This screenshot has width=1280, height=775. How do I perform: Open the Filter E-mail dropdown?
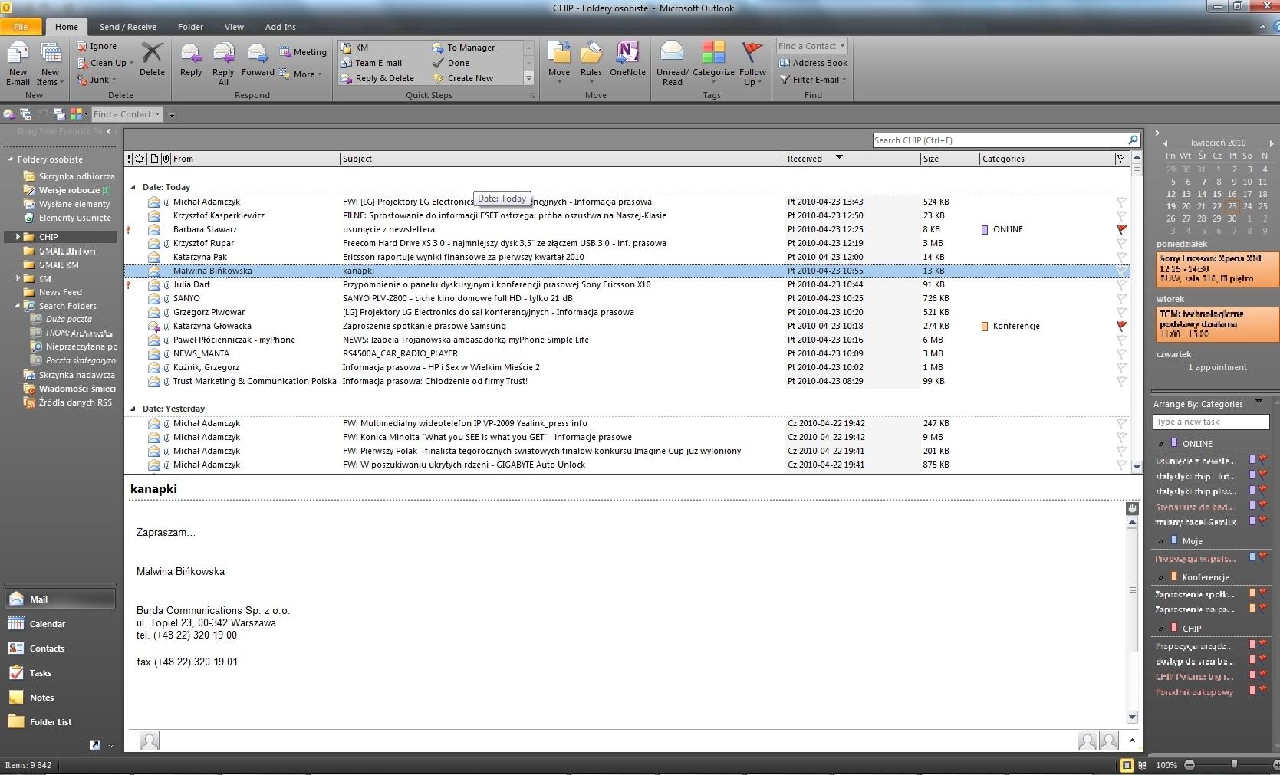click(813, 79)
